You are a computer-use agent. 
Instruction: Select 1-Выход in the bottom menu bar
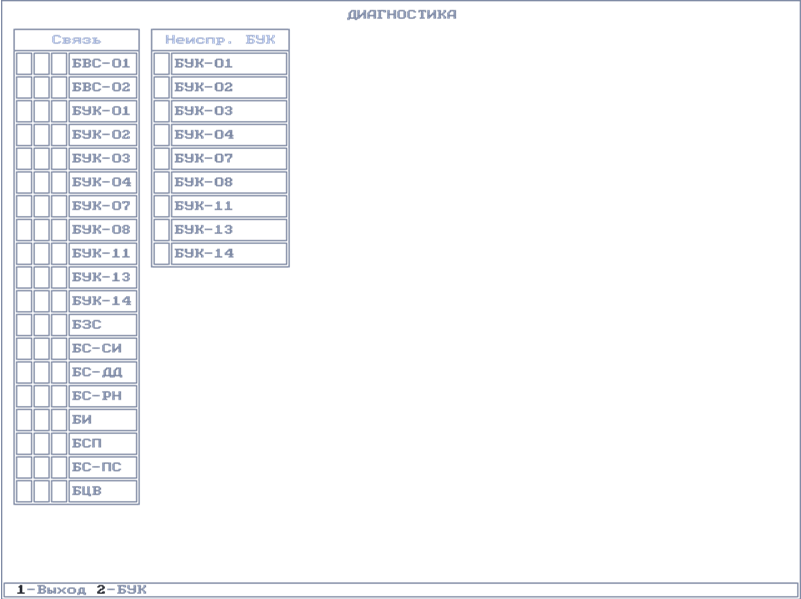point(51,590)
